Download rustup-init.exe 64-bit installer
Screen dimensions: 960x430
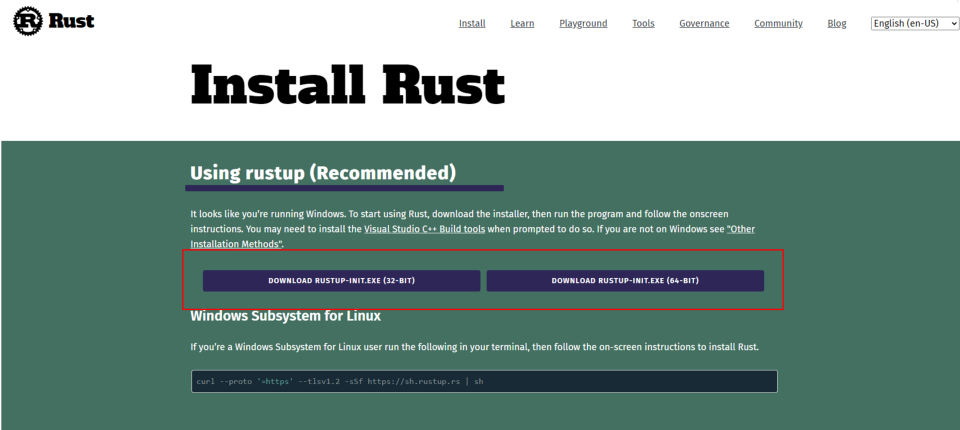click(x=625, y=281)
